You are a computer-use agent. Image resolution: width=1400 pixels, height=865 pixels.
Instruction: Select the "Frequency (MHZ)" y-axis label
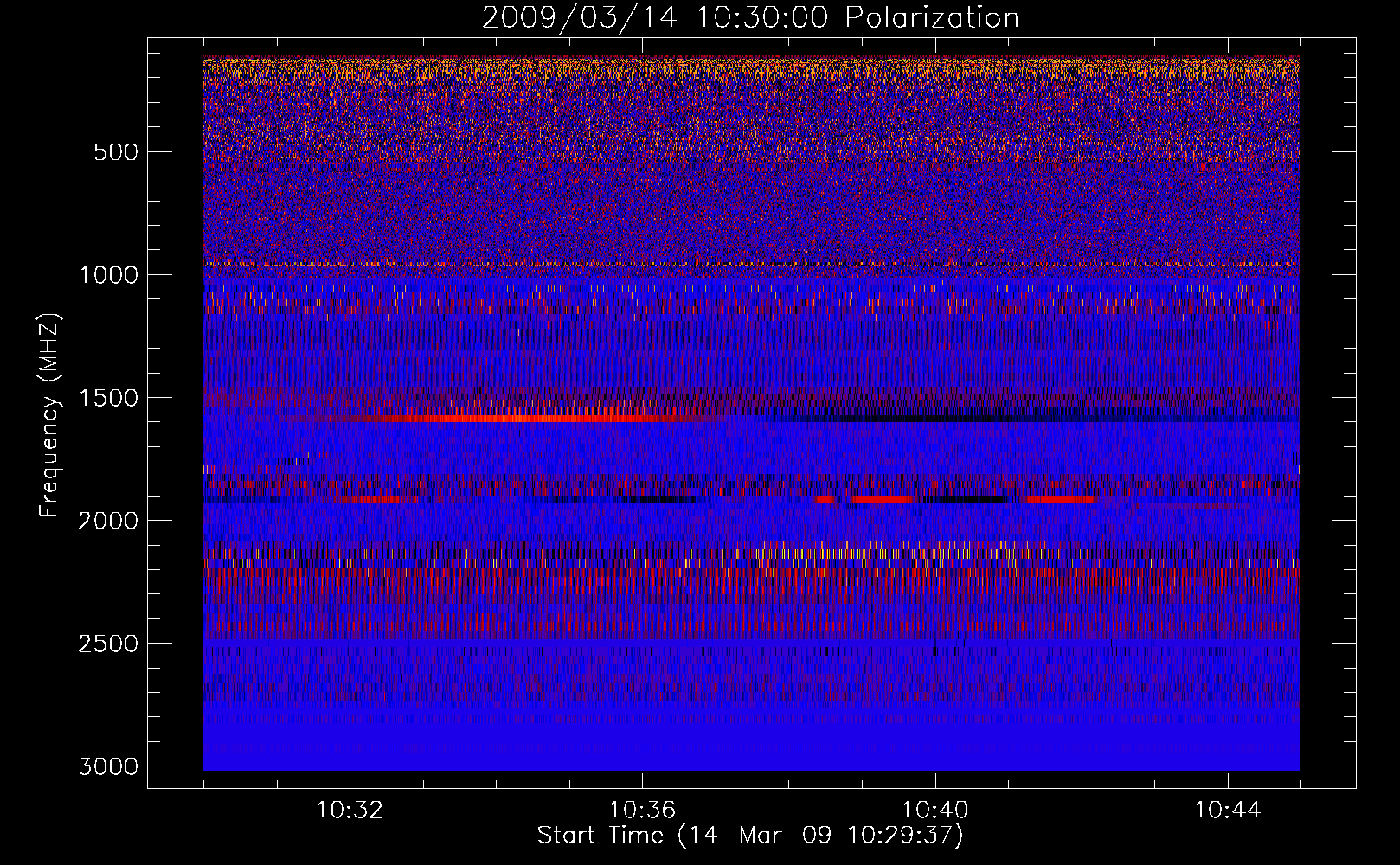49,414
